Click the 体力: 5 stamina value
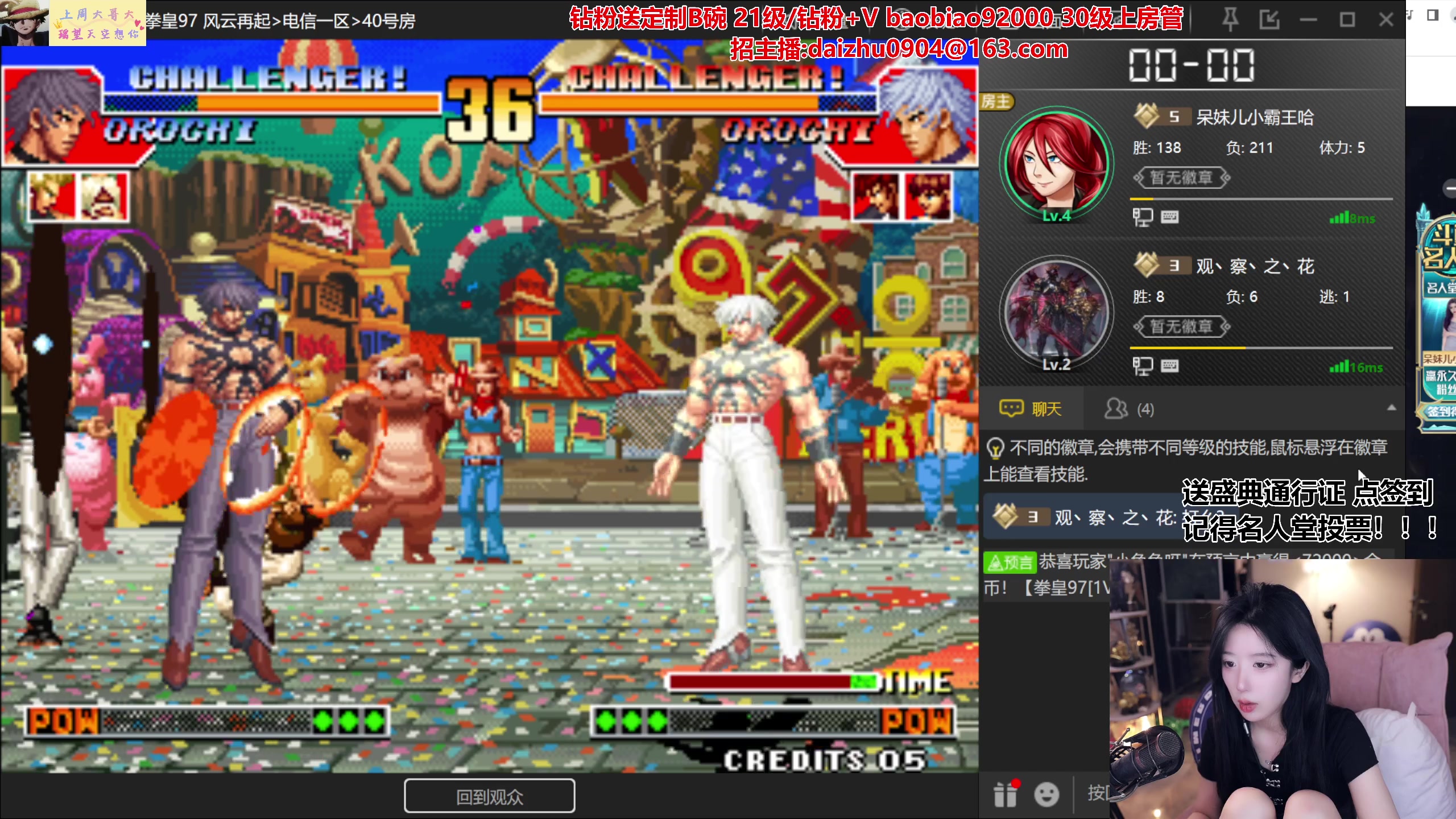The height and width of the screenshot is (819, 1456). (x=1342, y=148)
